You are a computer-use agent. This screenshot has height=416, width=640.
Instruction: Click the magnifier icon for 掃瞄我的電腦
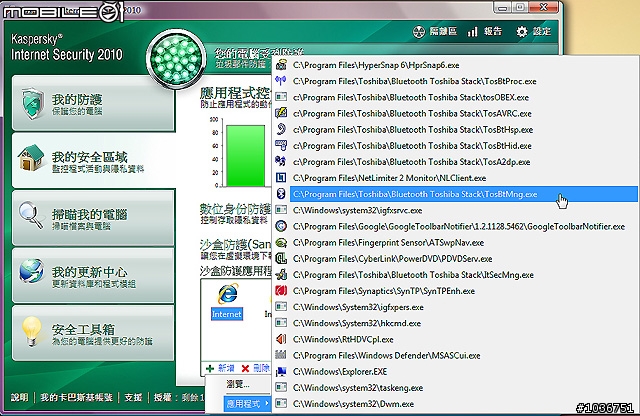pyautogui.click(x=31, y=214)
